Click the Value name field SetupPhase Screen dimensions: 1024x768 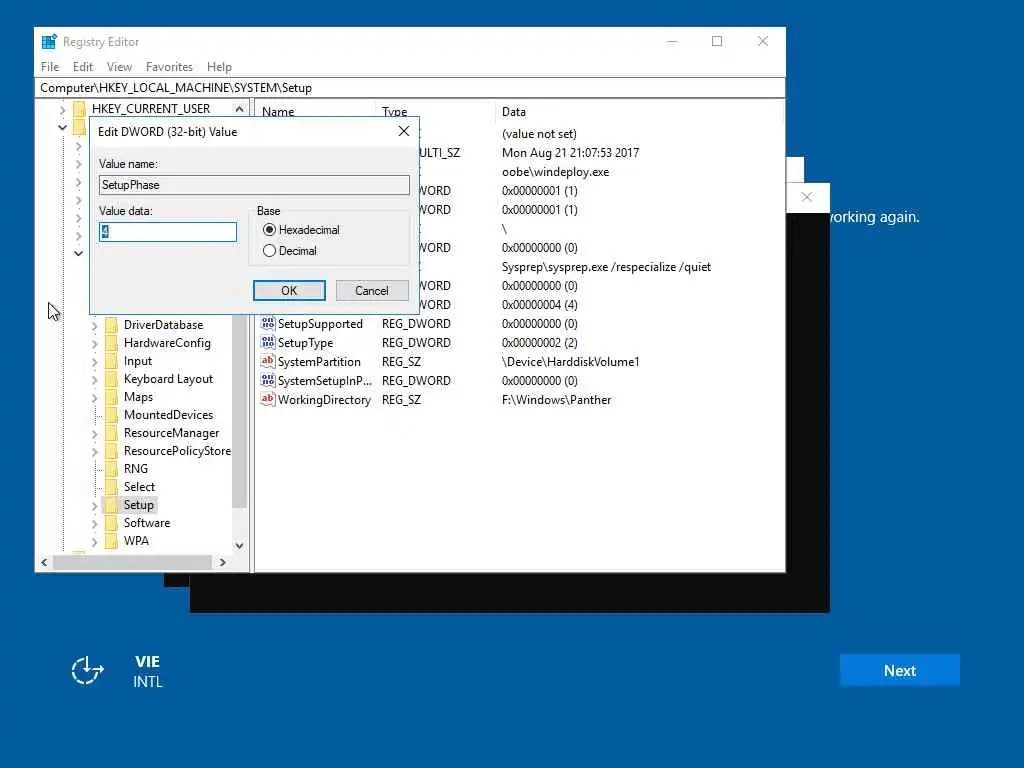point(254,185)
